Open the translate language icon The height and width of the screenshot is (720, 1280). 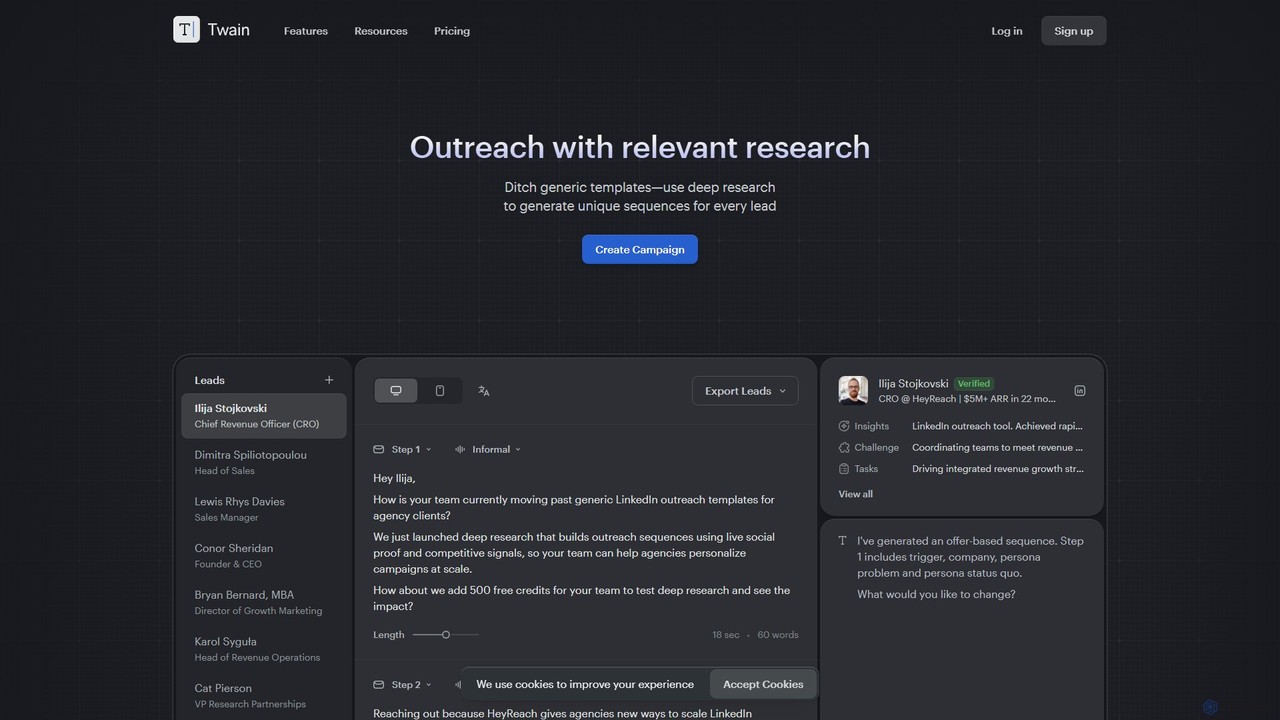484,391
